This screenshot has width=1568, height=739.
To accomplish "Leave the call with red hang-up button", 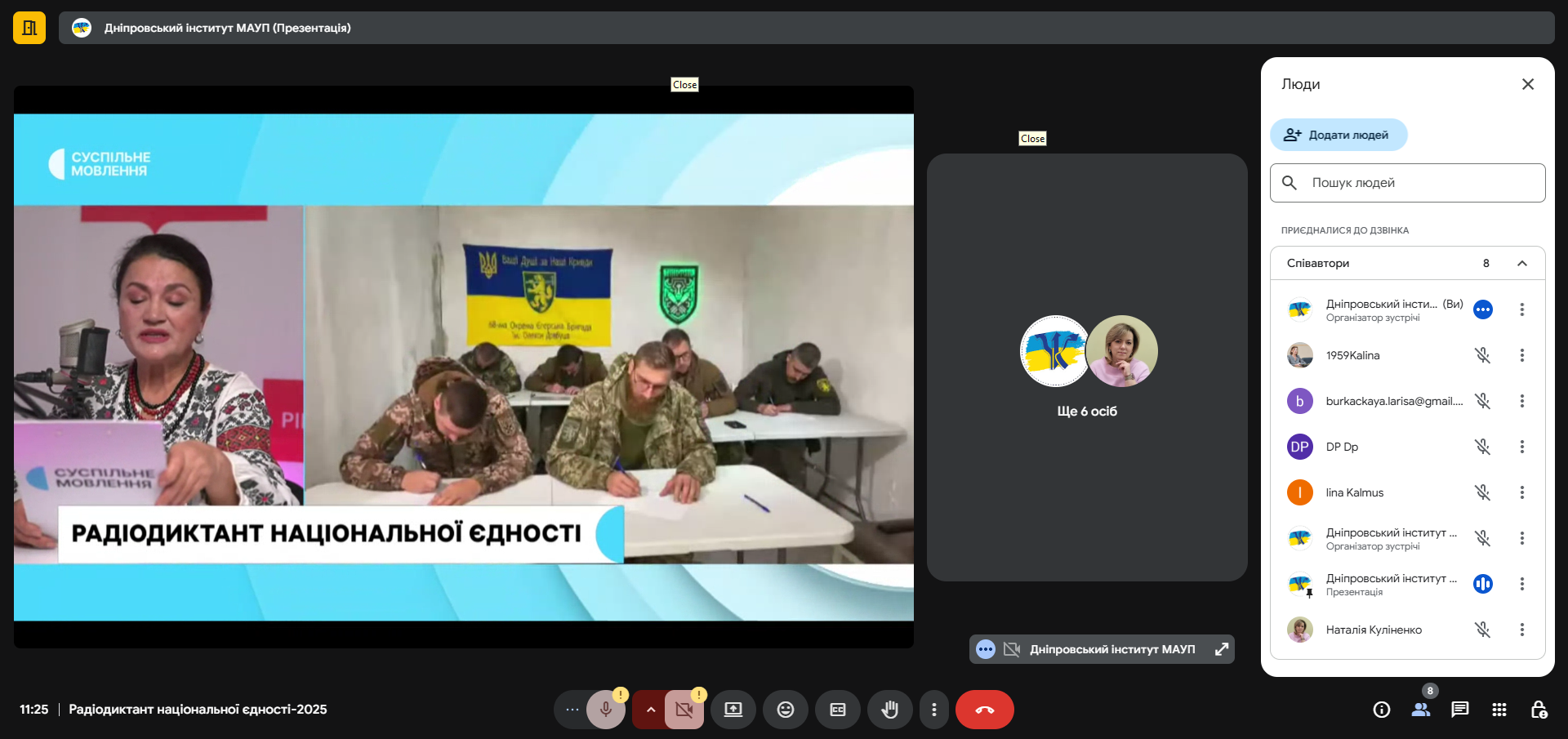I will (x=984, y=710).
